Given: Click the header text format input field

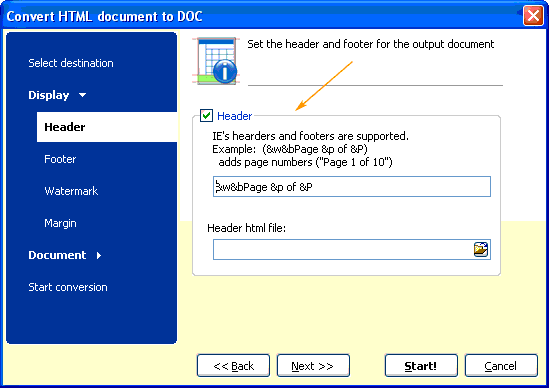Looking at the screenshot, I should (352, 187).
